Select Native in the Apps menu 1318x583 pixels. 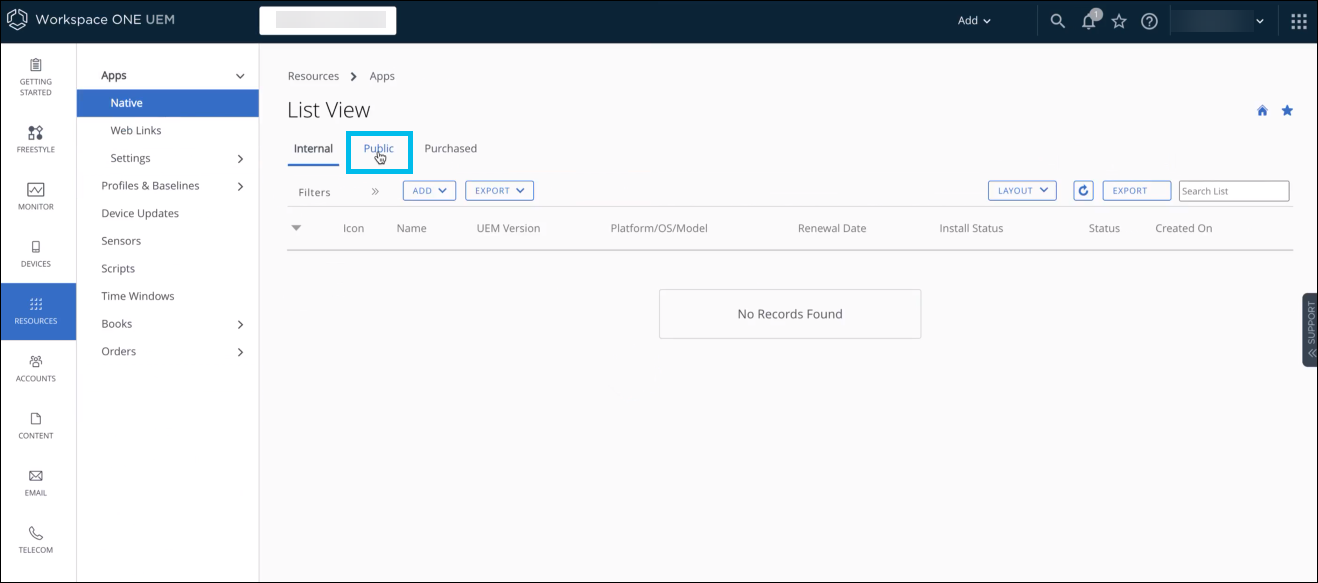168,103
